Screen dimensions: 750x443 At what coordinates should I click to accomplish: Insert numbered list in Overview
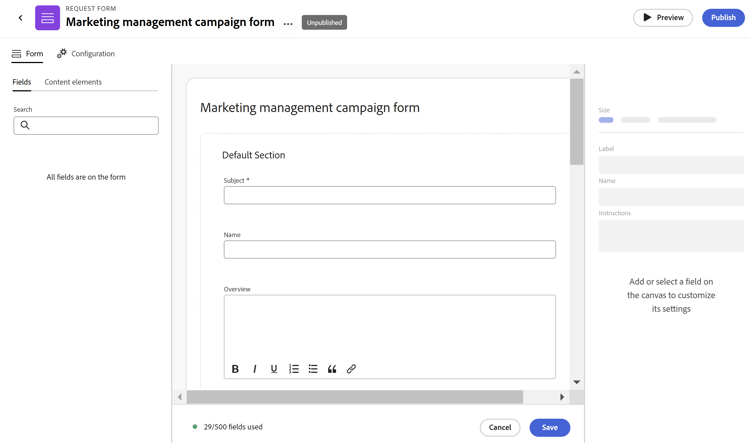294,369
